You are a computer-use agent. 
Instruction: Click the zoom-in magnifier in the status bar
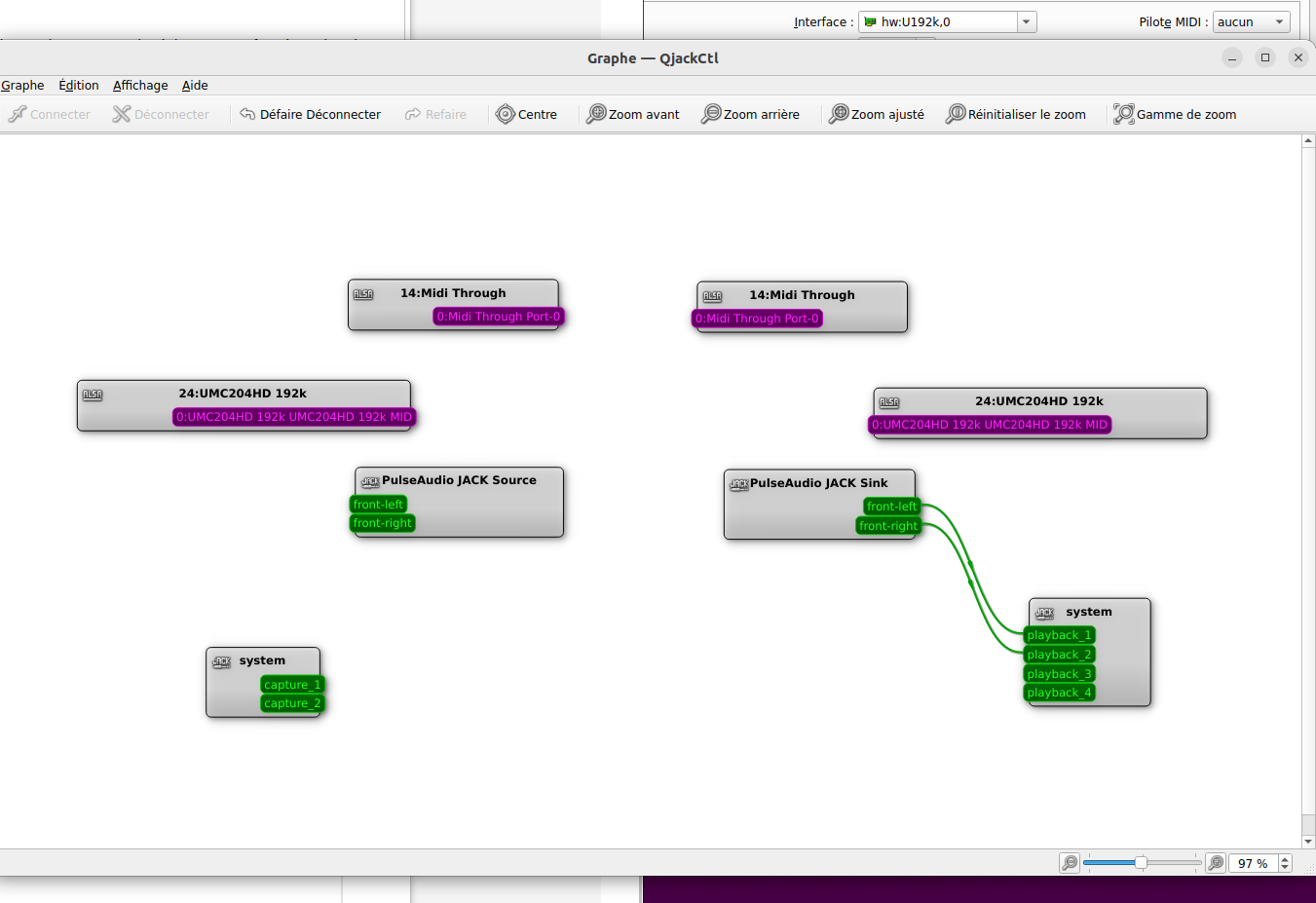tap(1216, 863)
